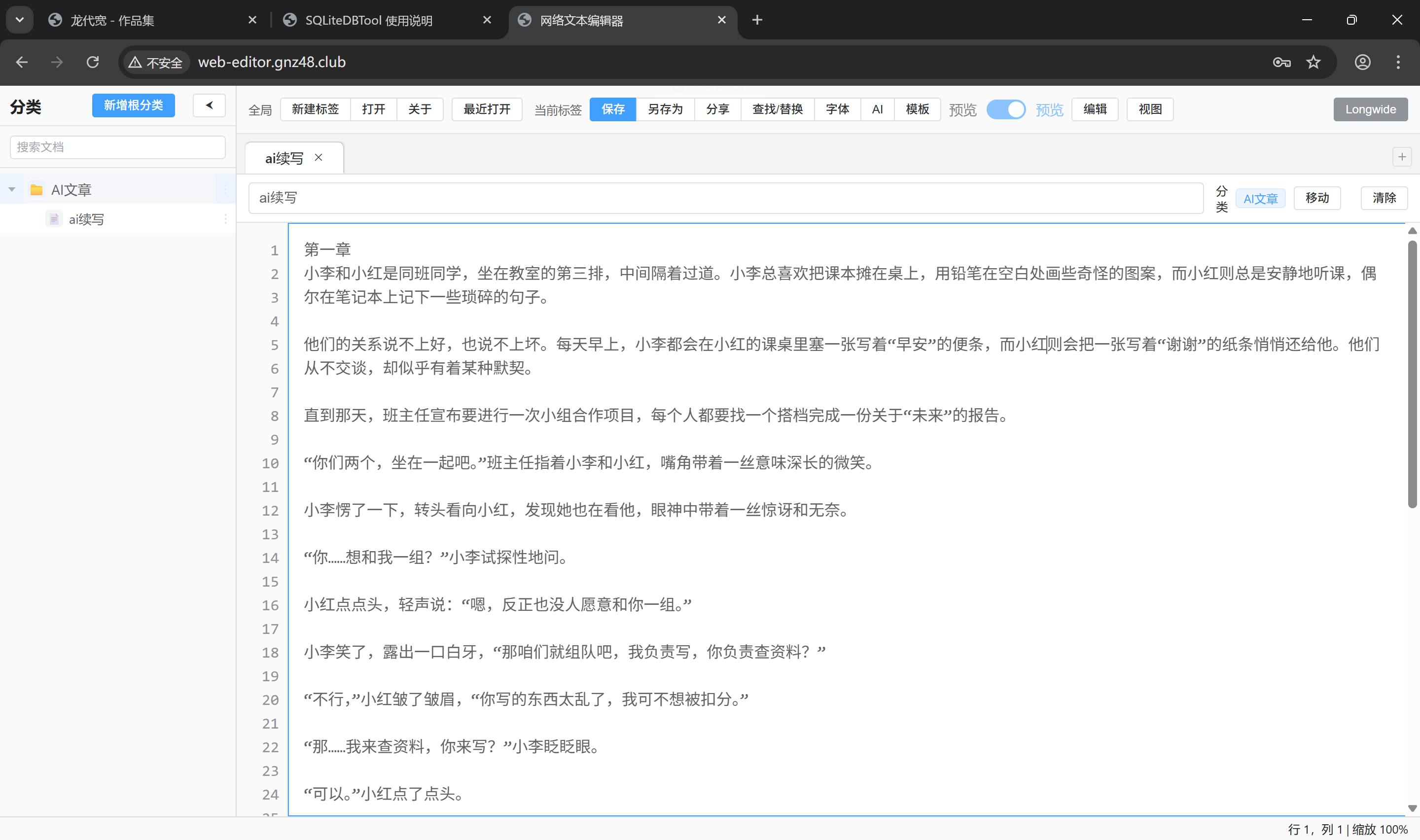
Task: Open the 查找/替换 find and replace tool
Action: click(x=777, y=109)
